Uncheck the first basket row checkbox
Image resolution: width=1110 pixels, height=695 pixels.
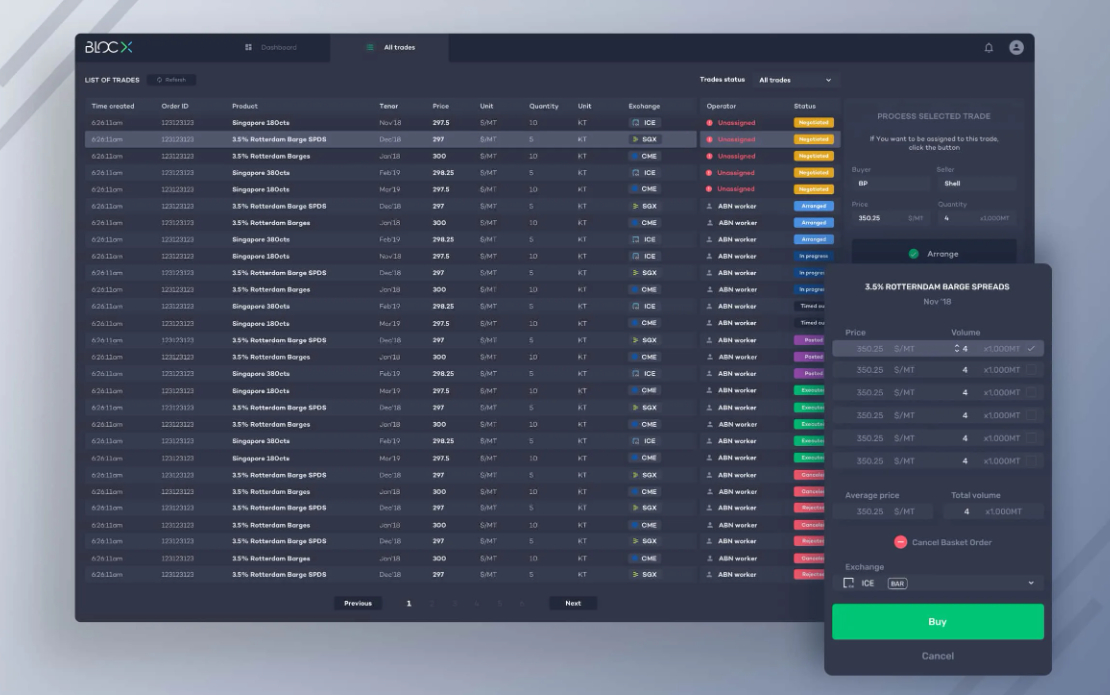1031,348
